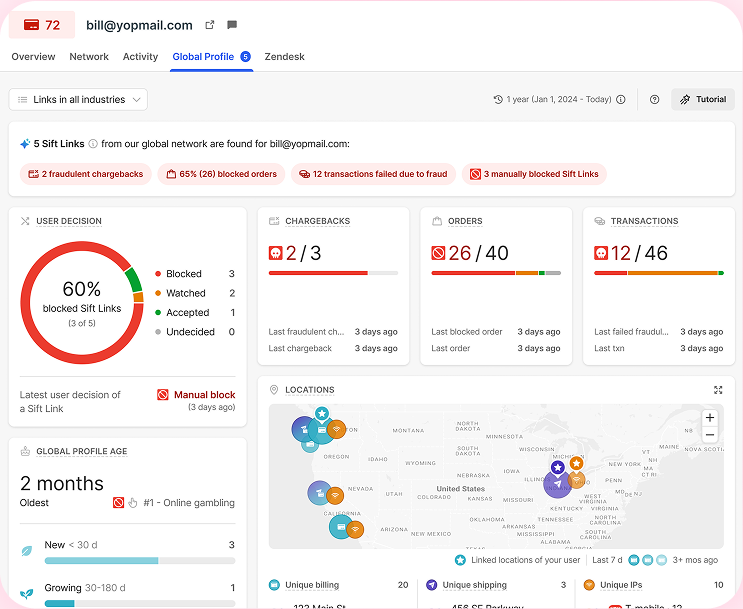The height and width of the screenshot is (609, 743).
Task: Select 65% (26) blocked orders chip
Action: point(221,174)
